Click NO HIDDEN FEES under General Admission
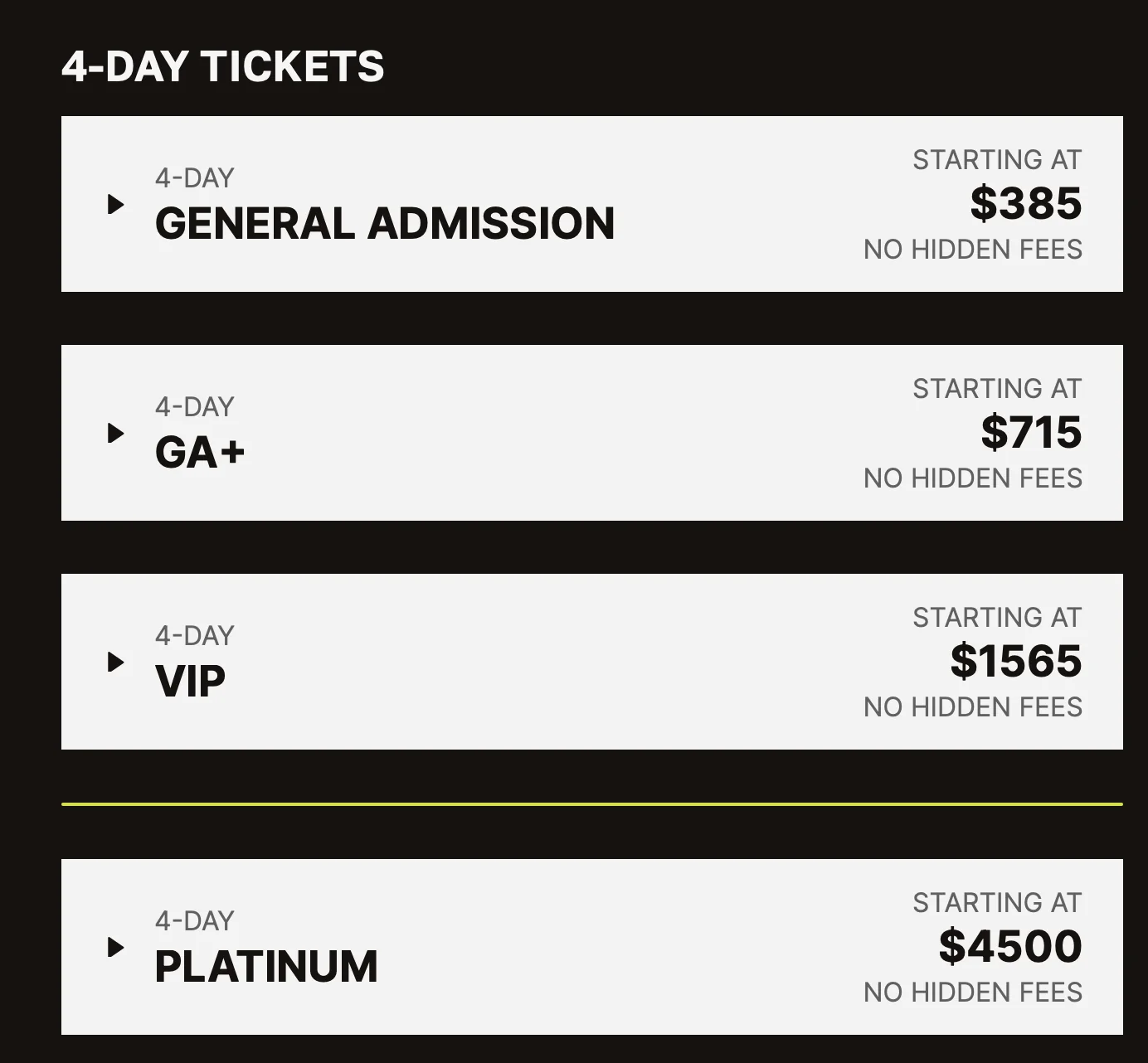This screenshot has width=1148, height=1063. [x=973, y=249]
